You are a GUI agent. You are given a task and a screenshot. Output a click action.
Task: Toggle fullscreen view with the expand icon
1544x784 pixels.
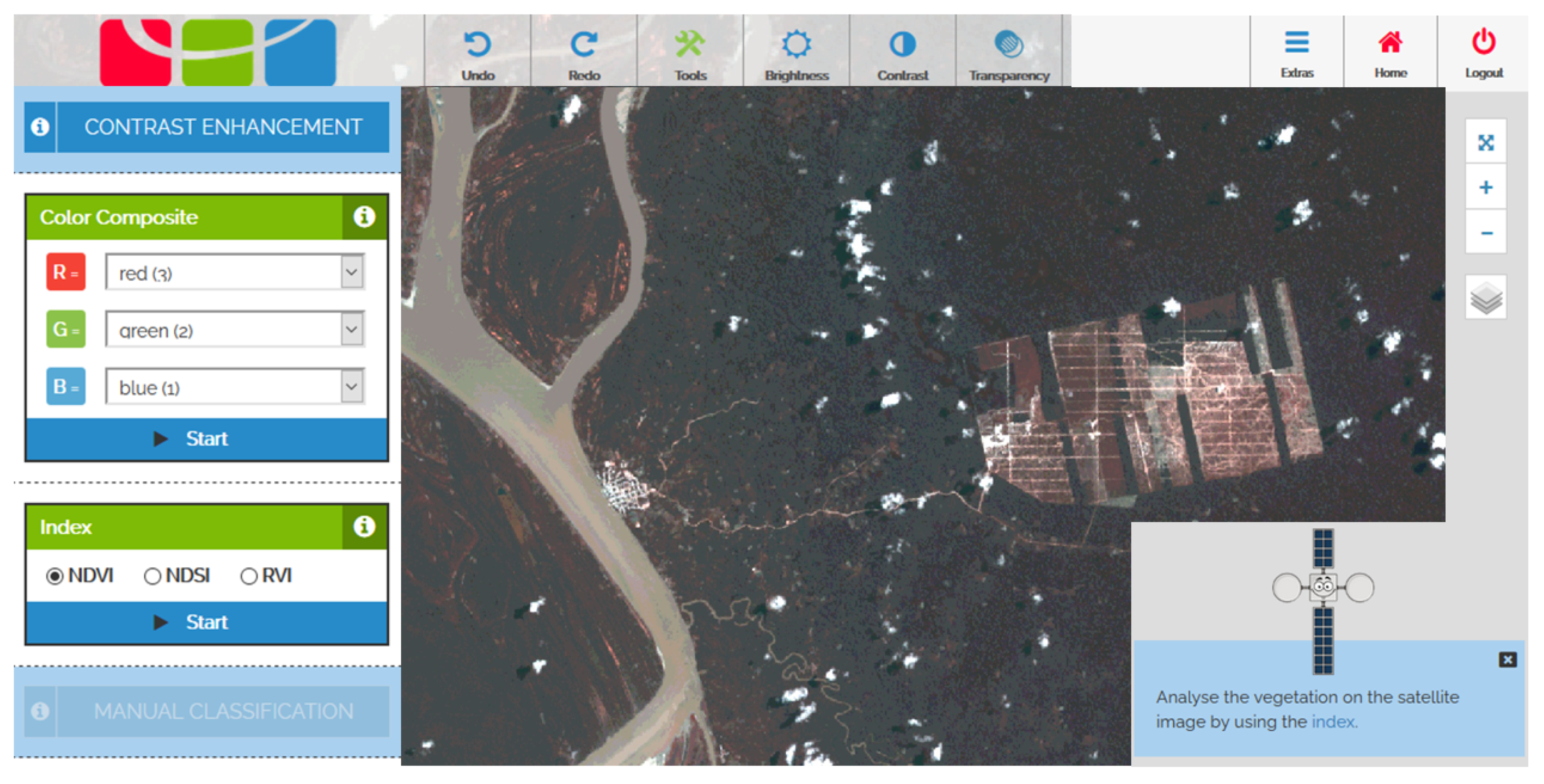tap(1485, 142)
